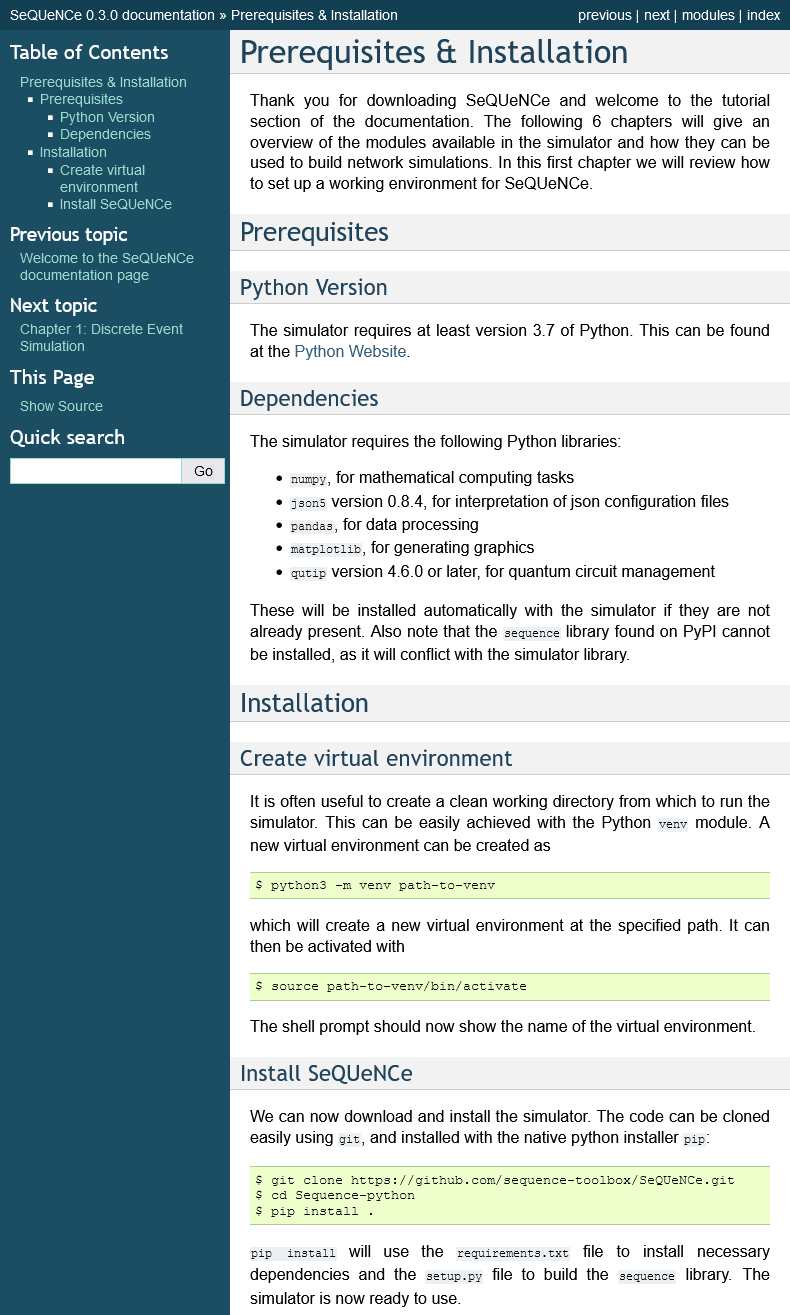Click the inline 'venv' module name
Screen dimensions: 790x1315
tap(674, 825)
